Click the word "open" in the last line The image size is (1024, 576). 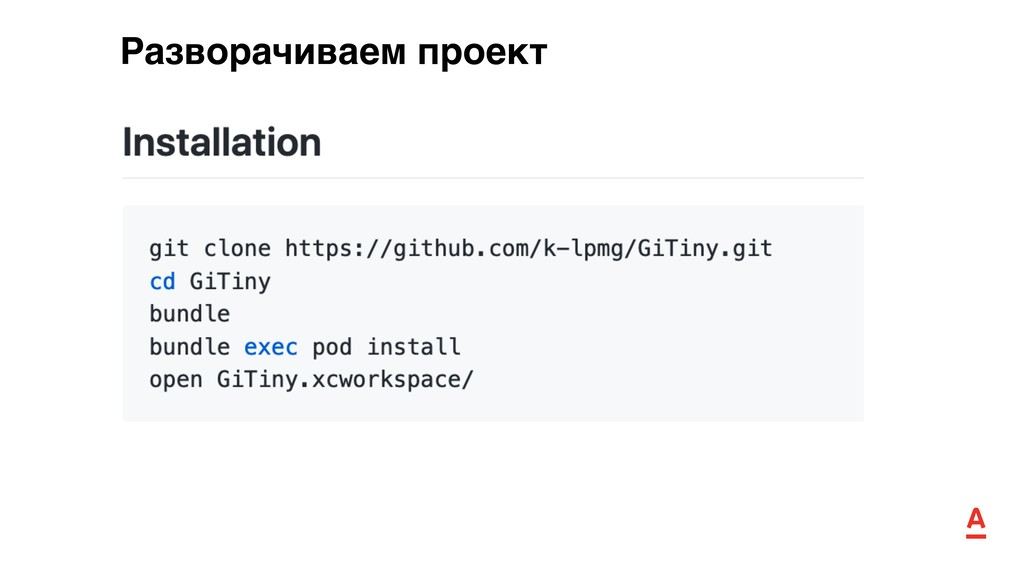[x=176, y=380]
